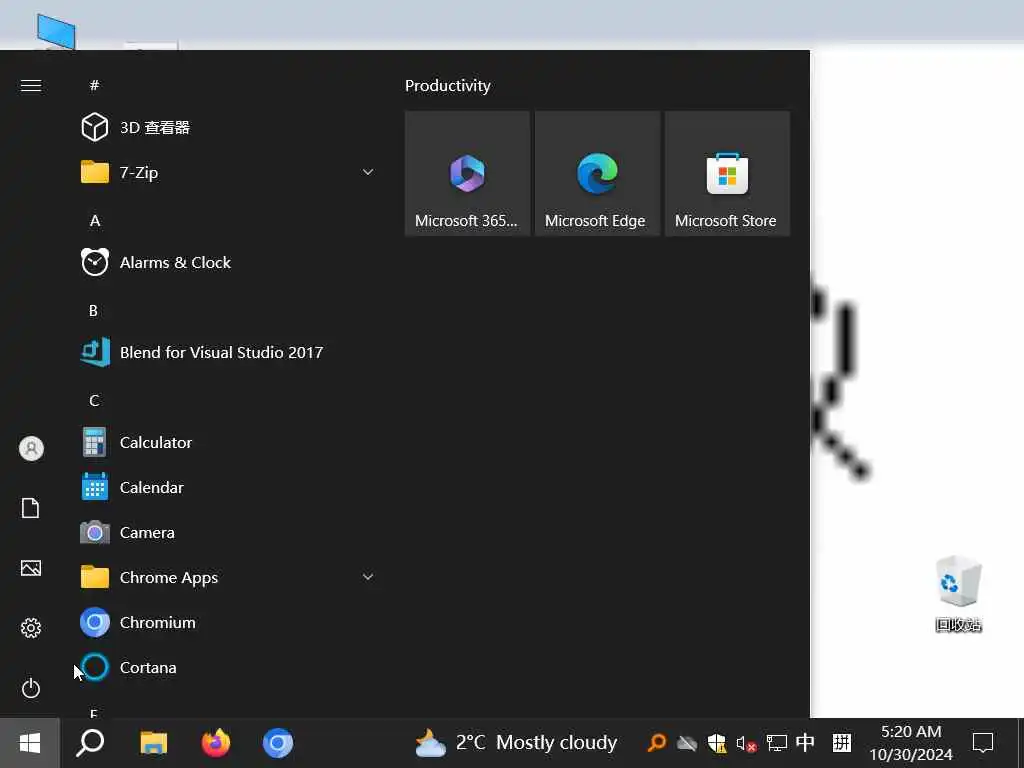Screen dimensions: 1024x768
Task: Open Cortana from the app list
Action: (x=228, y=668)
